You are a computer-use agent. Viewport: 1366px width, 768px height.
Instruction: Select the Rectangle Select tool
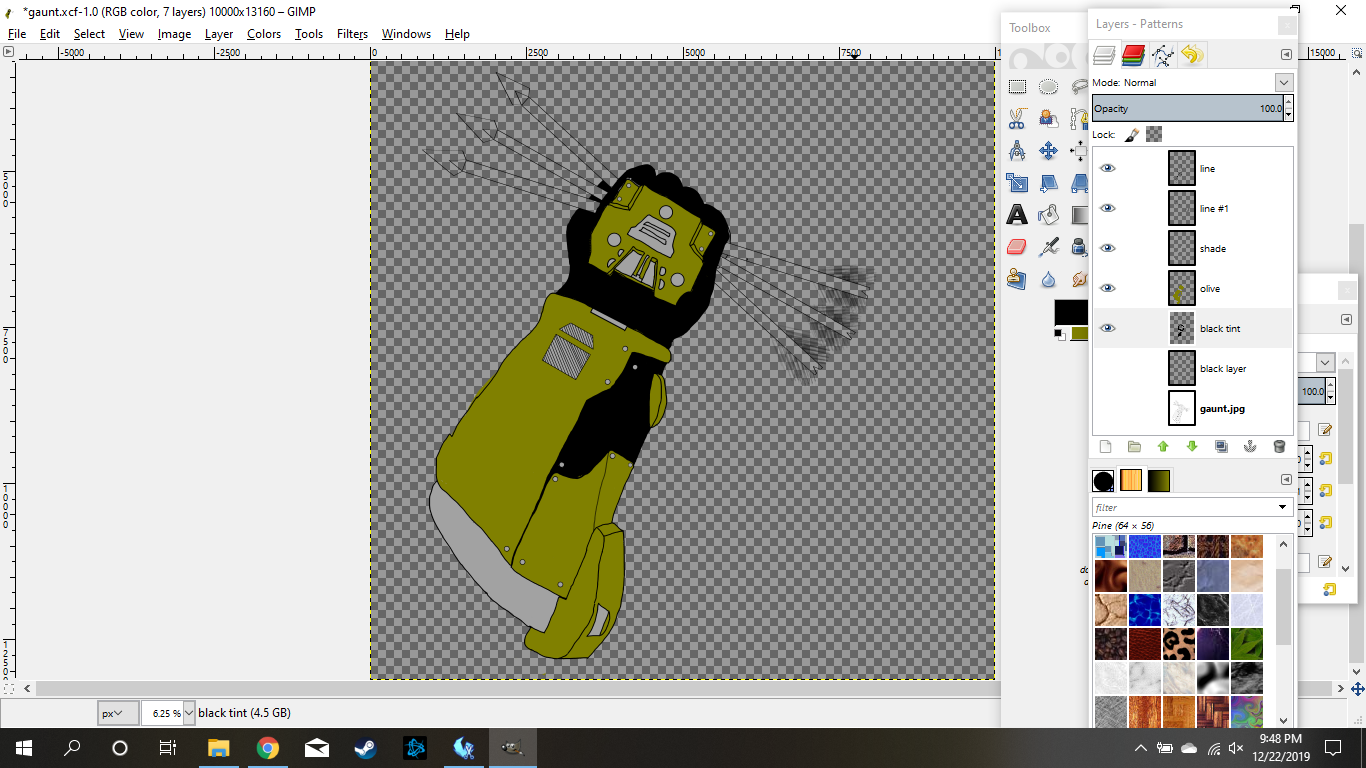click(1017, 87)
